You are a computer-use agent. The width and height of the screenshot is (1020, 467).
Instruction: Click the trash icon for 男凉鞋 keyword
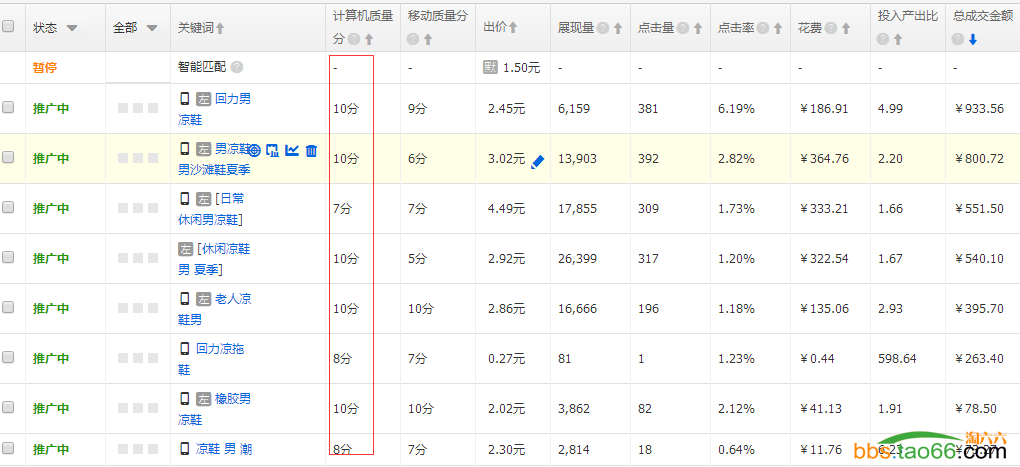(311, 150)
